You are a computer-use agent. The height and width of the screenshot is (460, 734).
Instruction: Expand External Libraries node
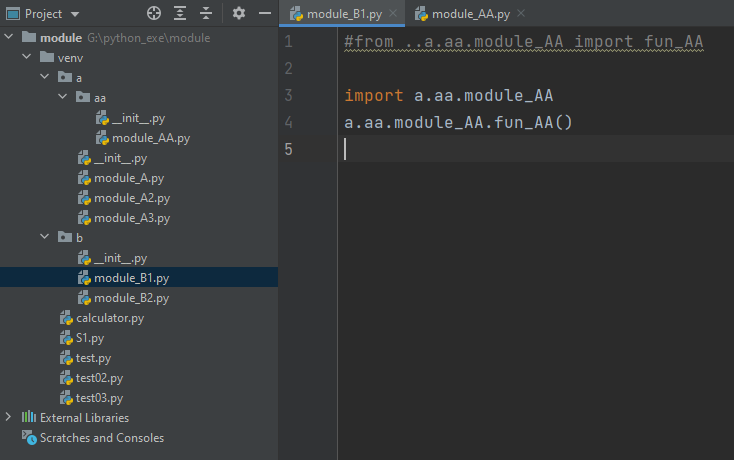[8, 416]
